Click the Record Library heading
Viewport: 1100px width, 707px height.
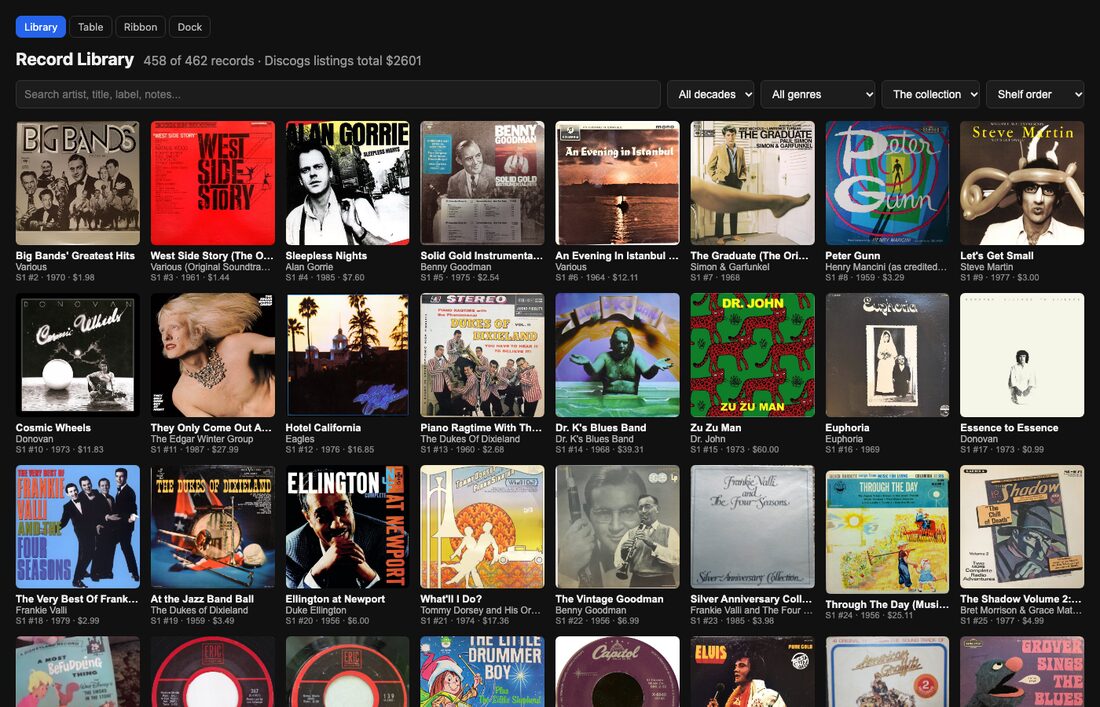click(74, 60)
